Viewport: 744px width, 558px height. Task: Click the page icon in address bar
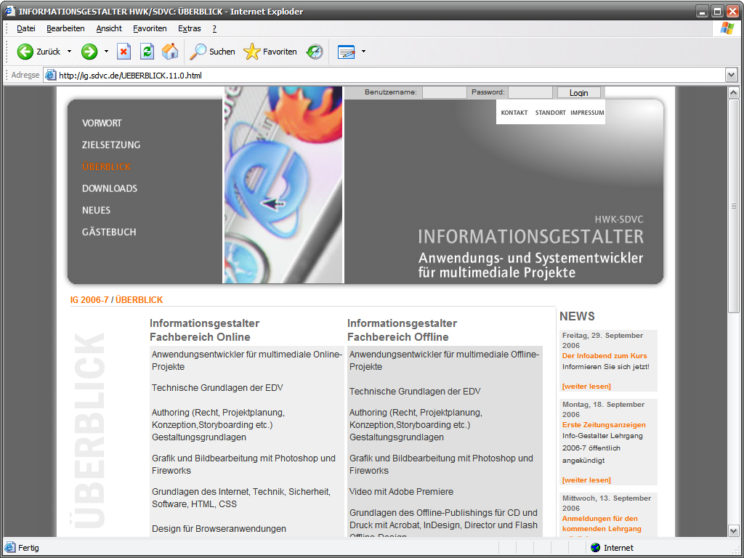click(51, 75)
